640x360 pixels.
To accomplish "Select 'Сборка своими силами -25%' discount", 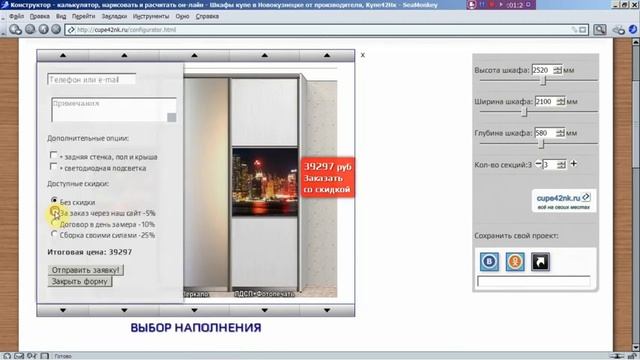I will pyautogui.click(x=54, y=234).
